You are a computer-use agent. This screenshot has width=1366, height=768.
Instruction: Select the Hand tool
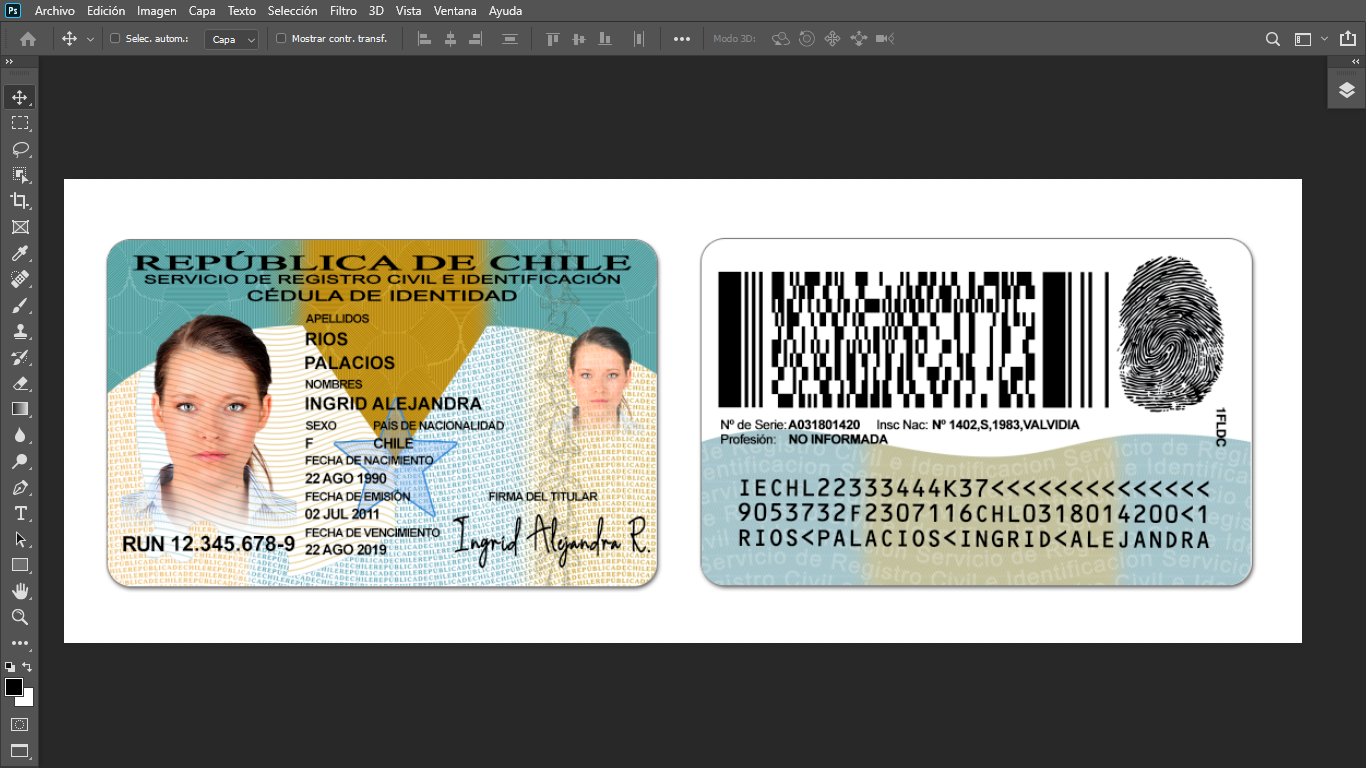tap(20, 591)
